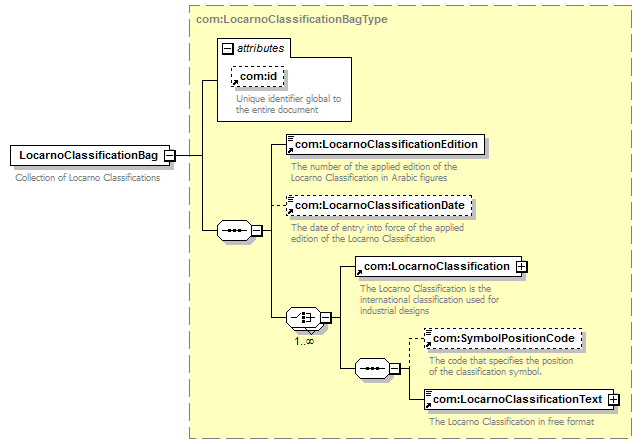Open the optional com:LocarnoClassificationDate element
Image resolution: width=642 pixels, height=444 pixels.
tap(380, 206)
